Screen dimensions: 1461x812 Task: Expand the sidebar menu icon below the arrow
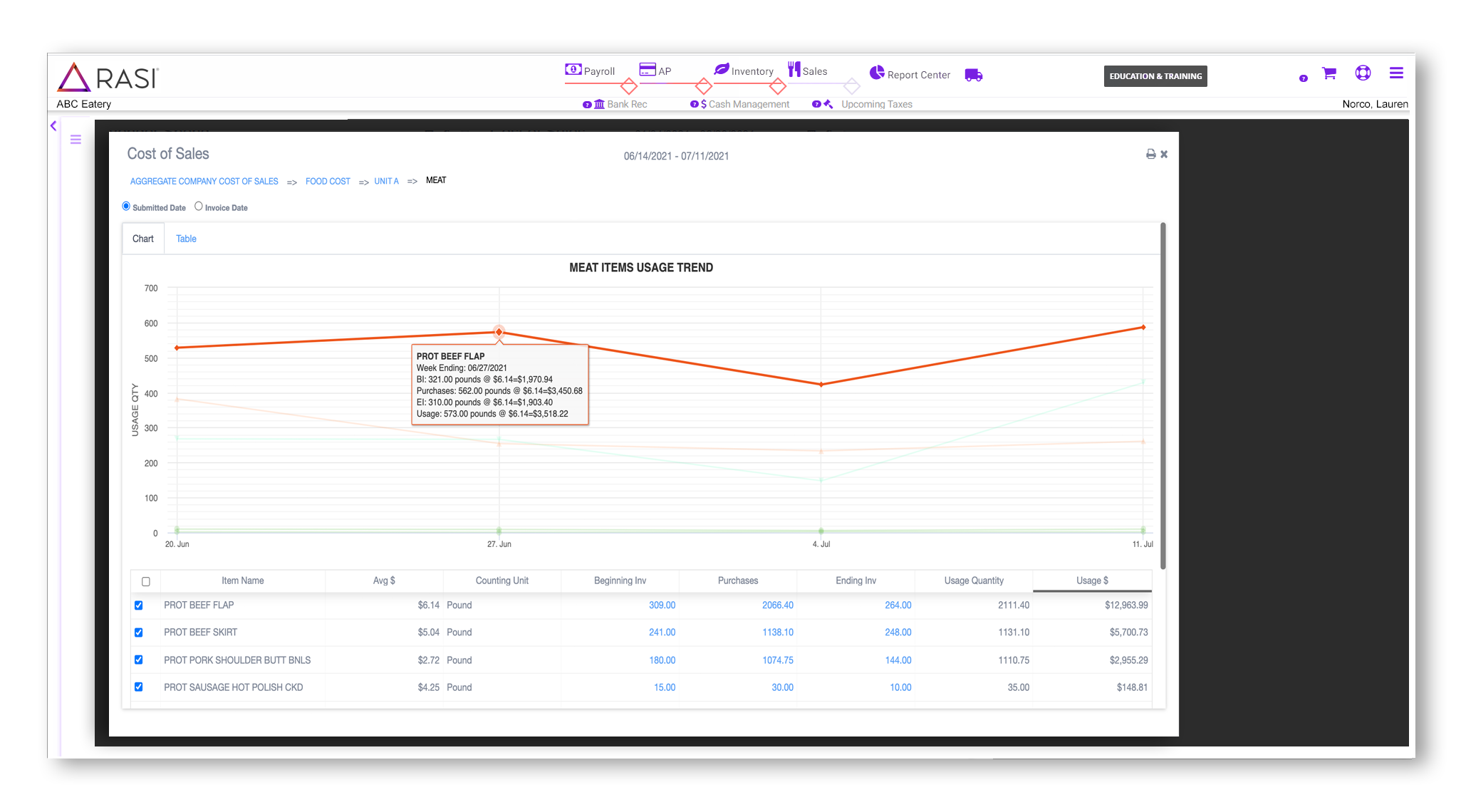(76, 140)
